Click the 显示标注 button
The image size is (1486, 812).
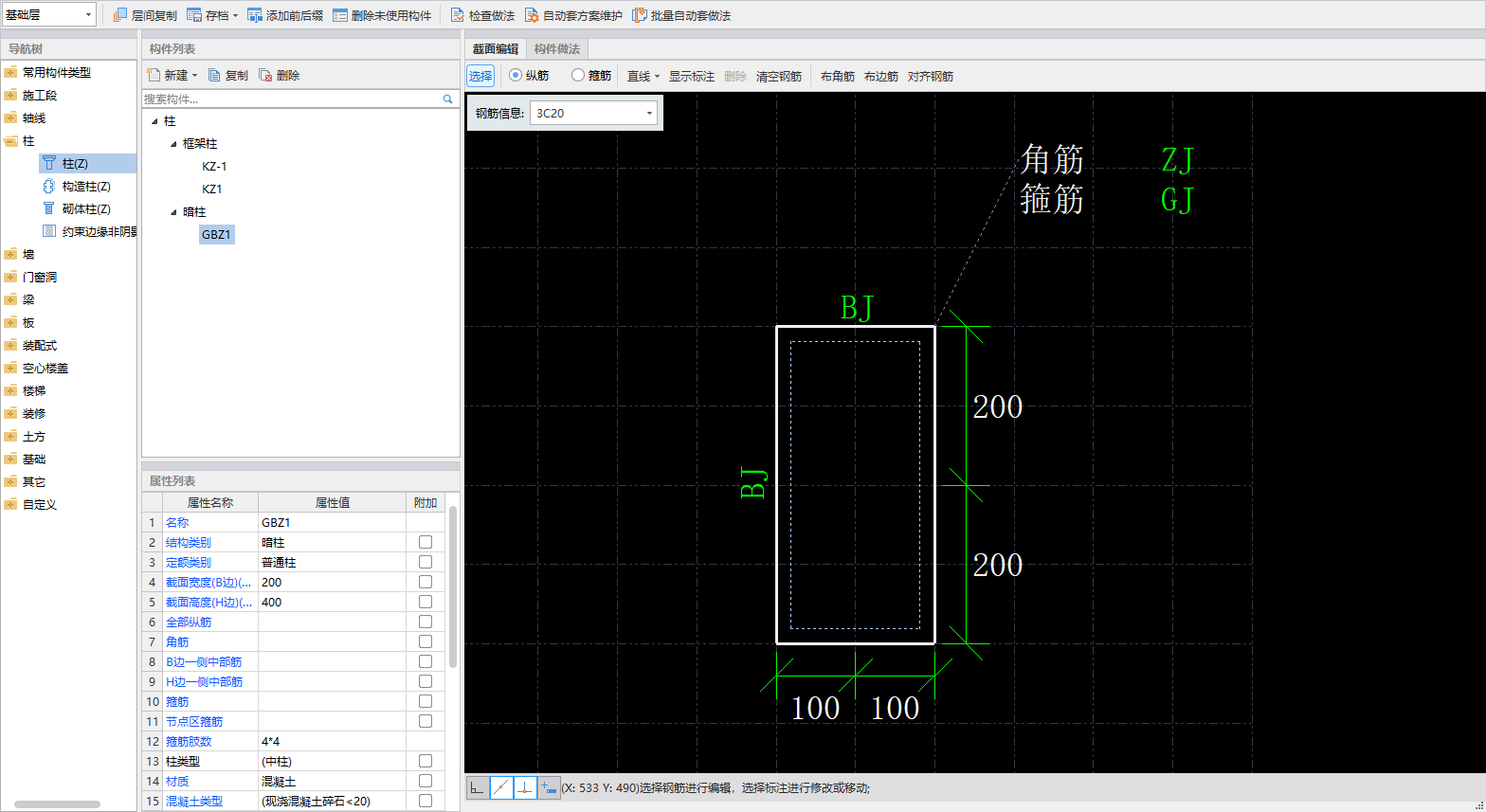(692, 76)
